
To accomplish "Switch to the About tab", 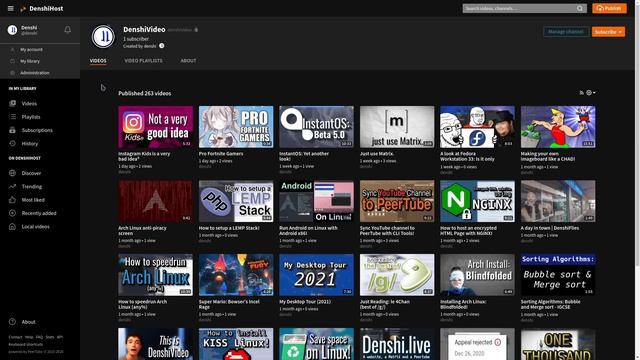I will coord(188,60).
